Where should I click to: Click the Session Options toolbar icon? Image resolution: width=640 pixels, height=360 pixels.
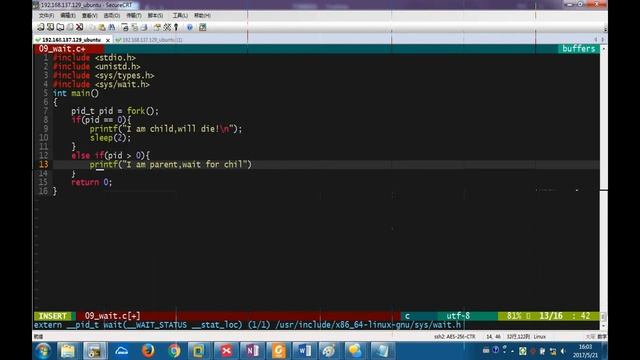pos(157,27)
